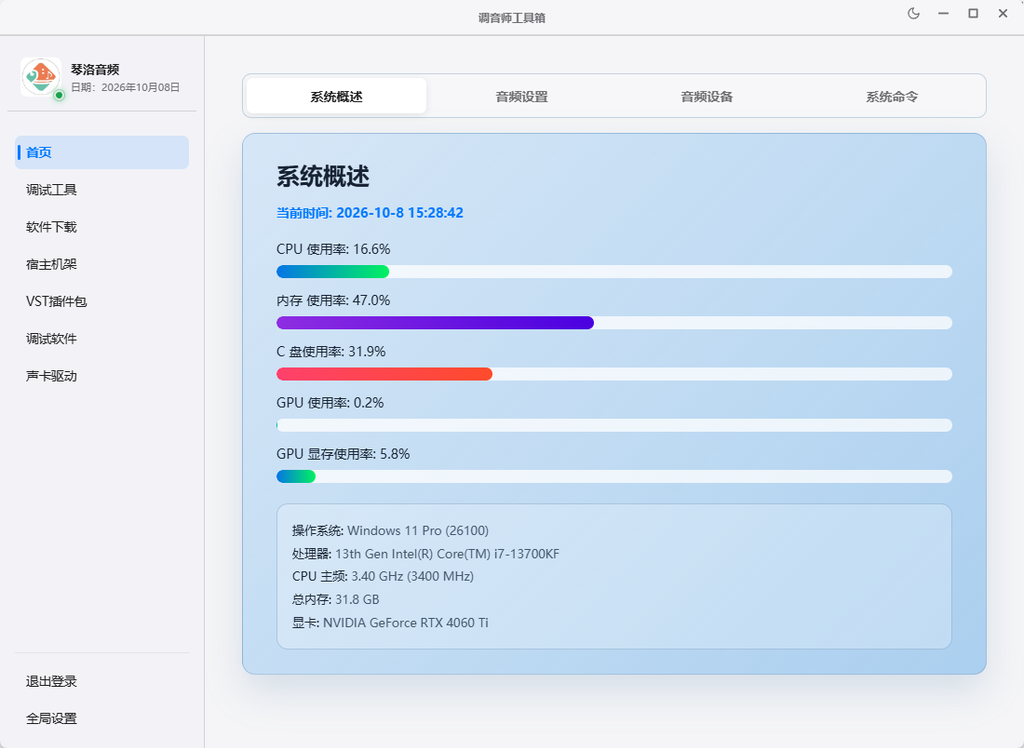Click the 显卡: NVIDIA GeForce RTX 4060 Ti line
Screen dimensions: 1024x748
[x=390, y=623]
